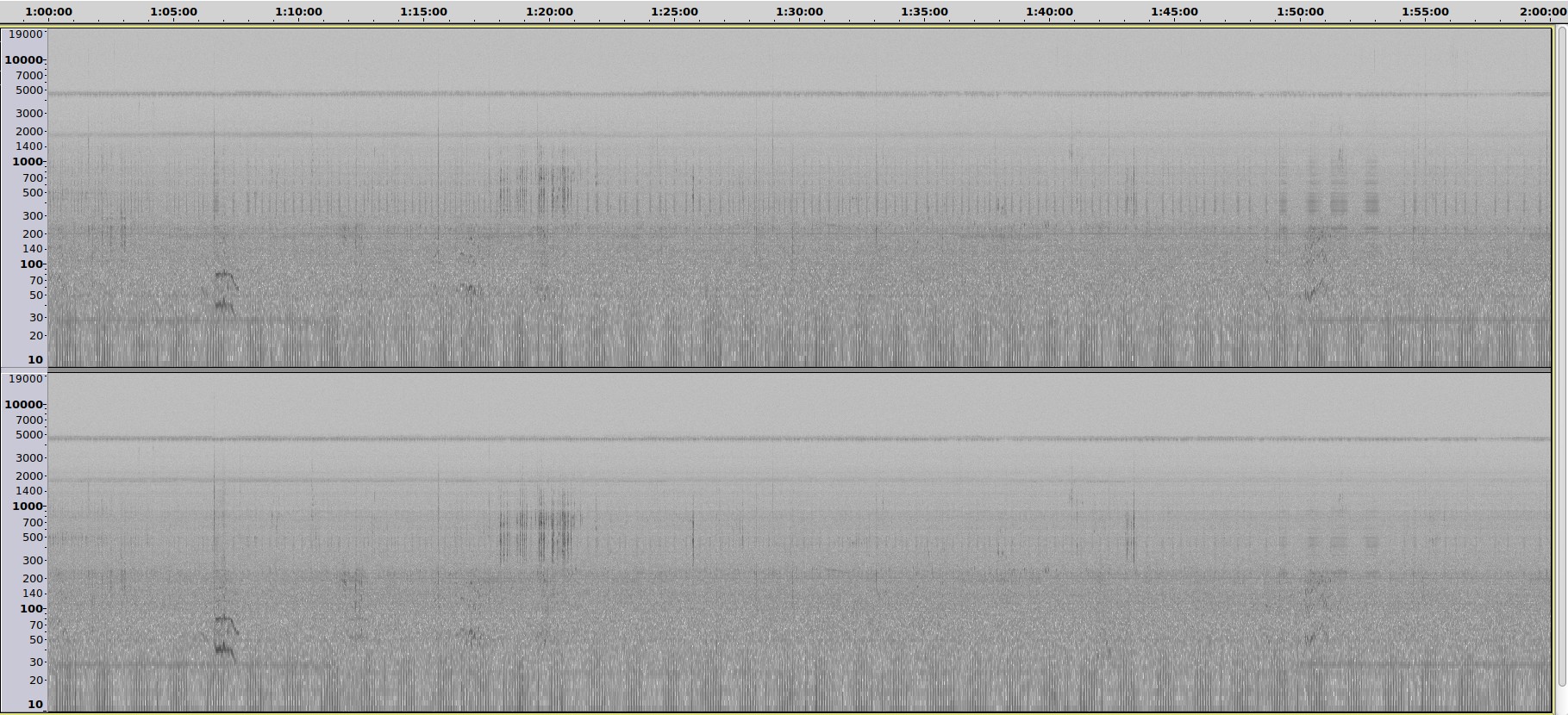
Task: Click the 1:05:00 mark on the timeline
Action: 173,12
